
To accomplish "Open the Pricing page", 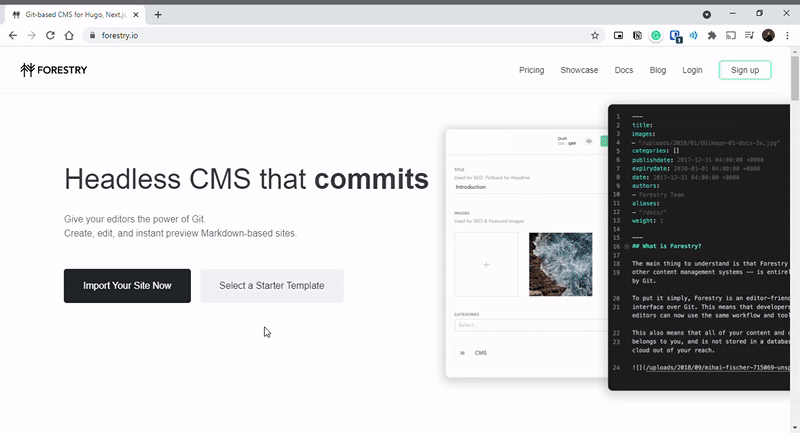I will [x=532, y=70].
